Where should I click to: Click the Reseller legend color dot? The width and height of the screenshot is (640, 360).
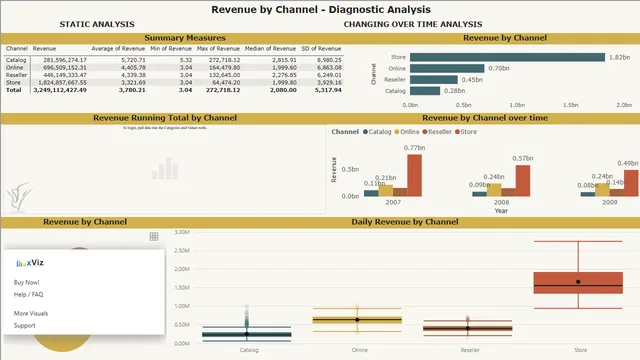pos(424,132)
